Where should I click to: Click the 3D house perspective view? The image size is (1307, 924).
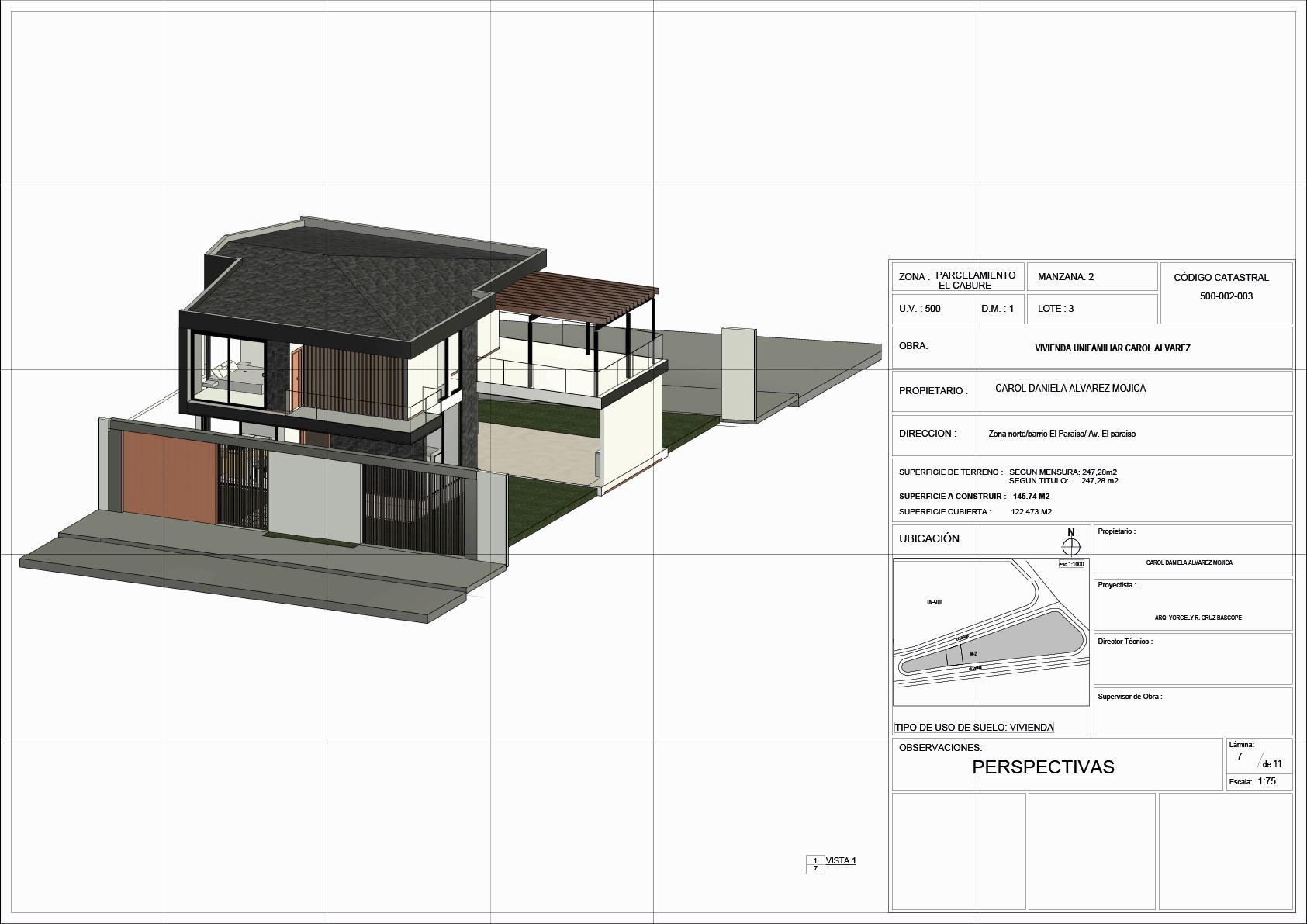coord(450,419)
